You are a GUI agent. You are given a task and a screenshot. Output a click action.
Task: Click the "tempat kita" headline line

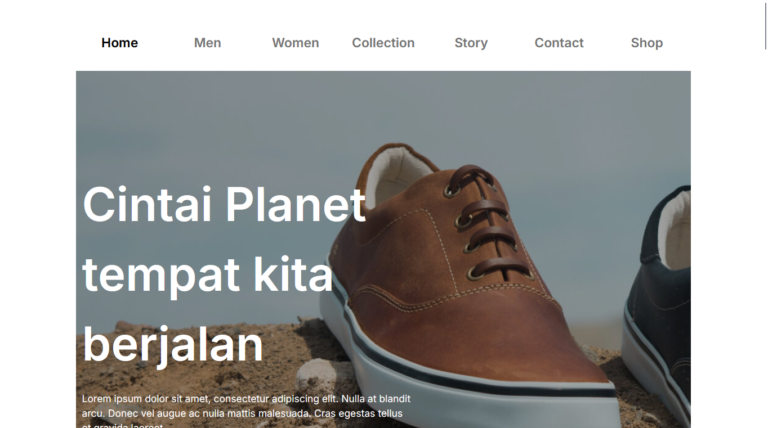[x=208, y=275]
